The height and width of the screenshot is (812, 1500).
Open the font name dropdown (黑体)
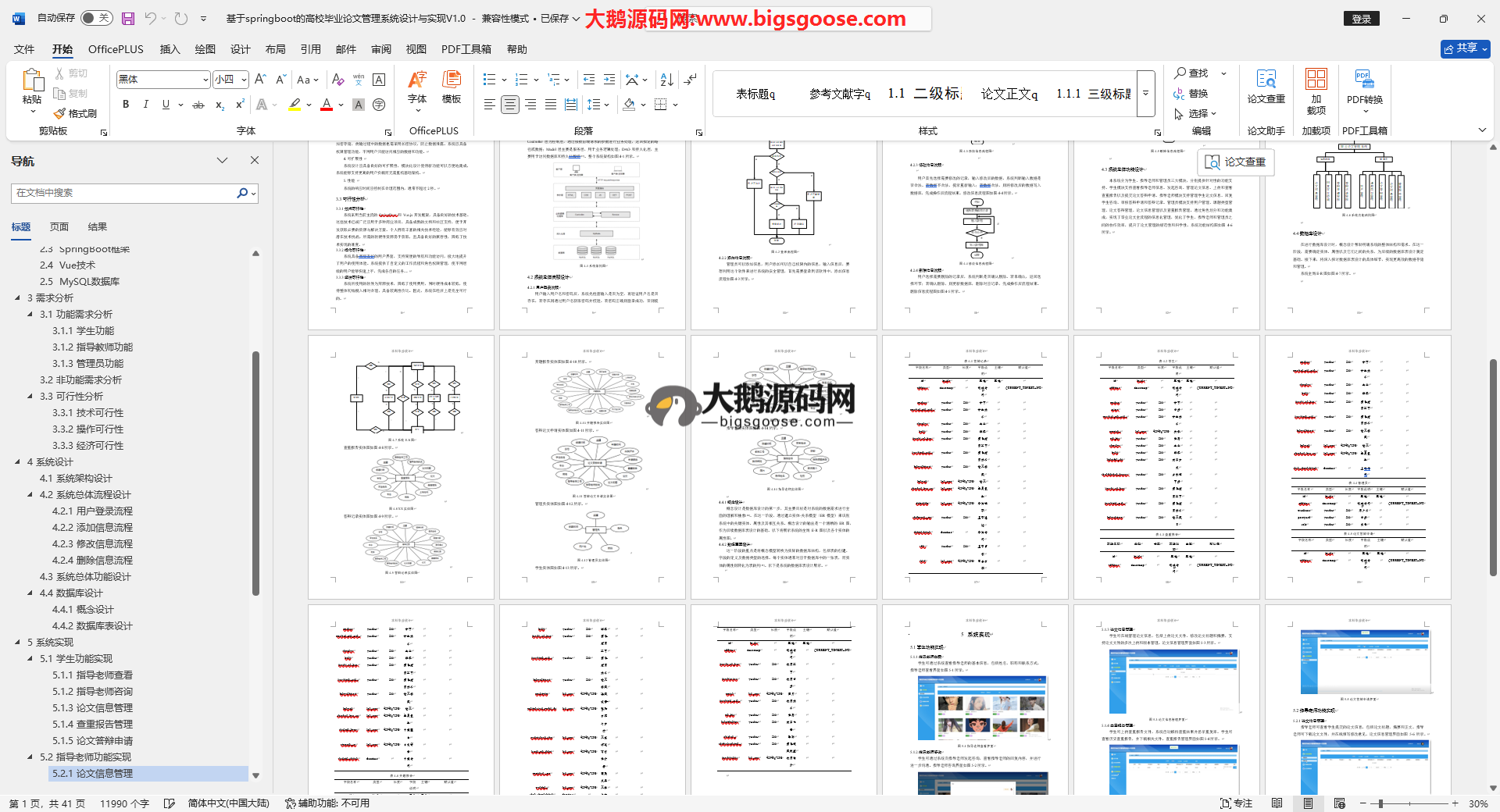[205, 80]
